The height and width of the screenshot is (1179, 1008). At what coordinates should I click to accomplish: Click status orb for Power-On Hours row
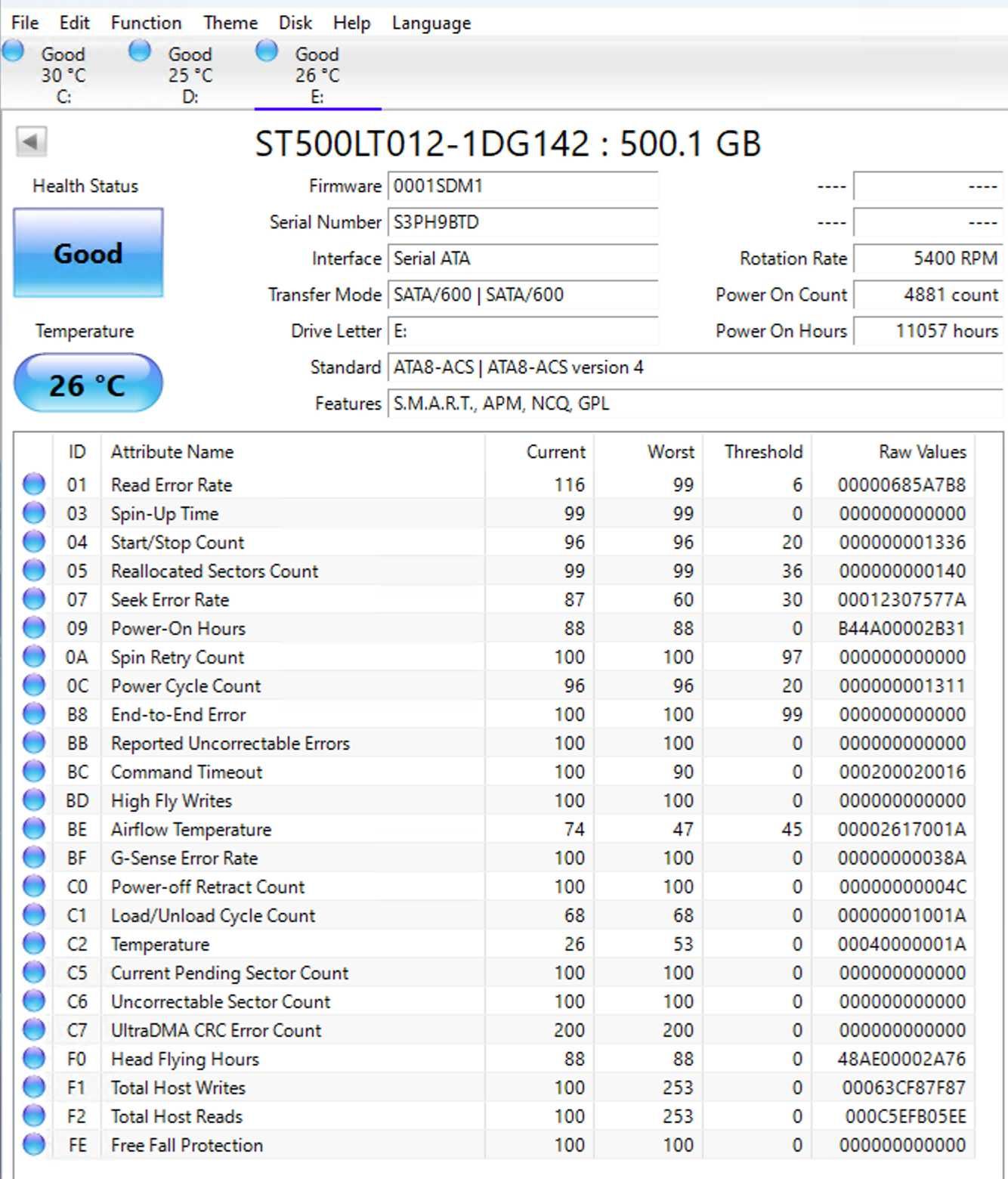(x=34, y=627)
